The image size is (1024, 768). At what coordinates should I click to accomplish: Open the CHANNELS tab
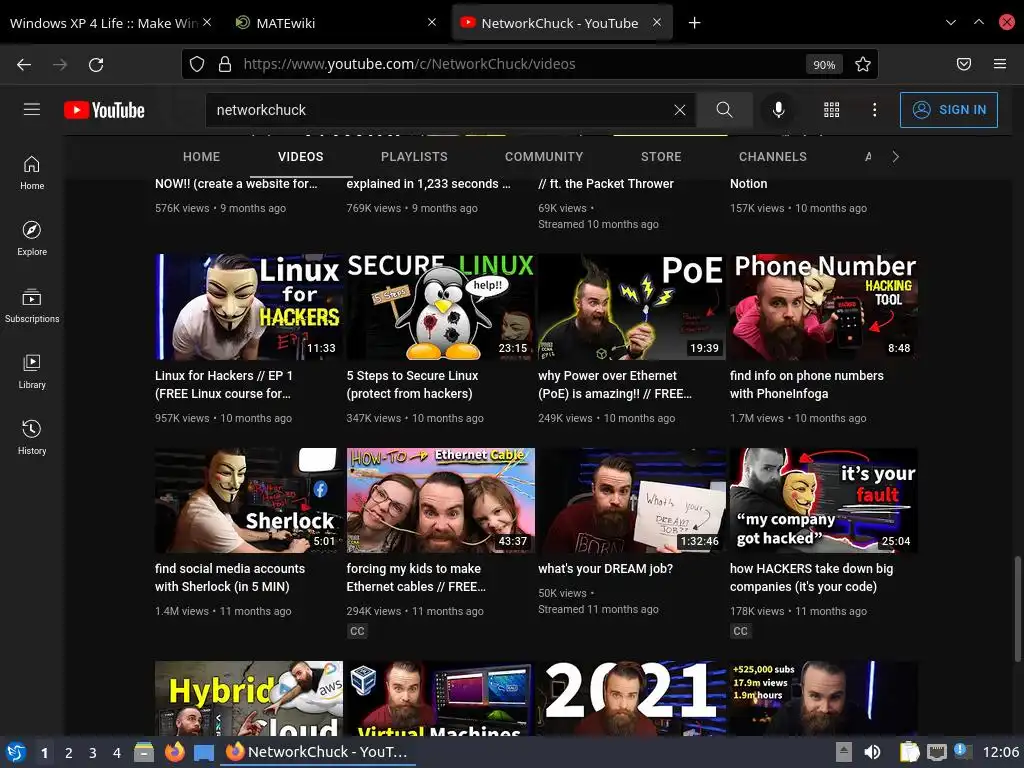coord(773,157)
